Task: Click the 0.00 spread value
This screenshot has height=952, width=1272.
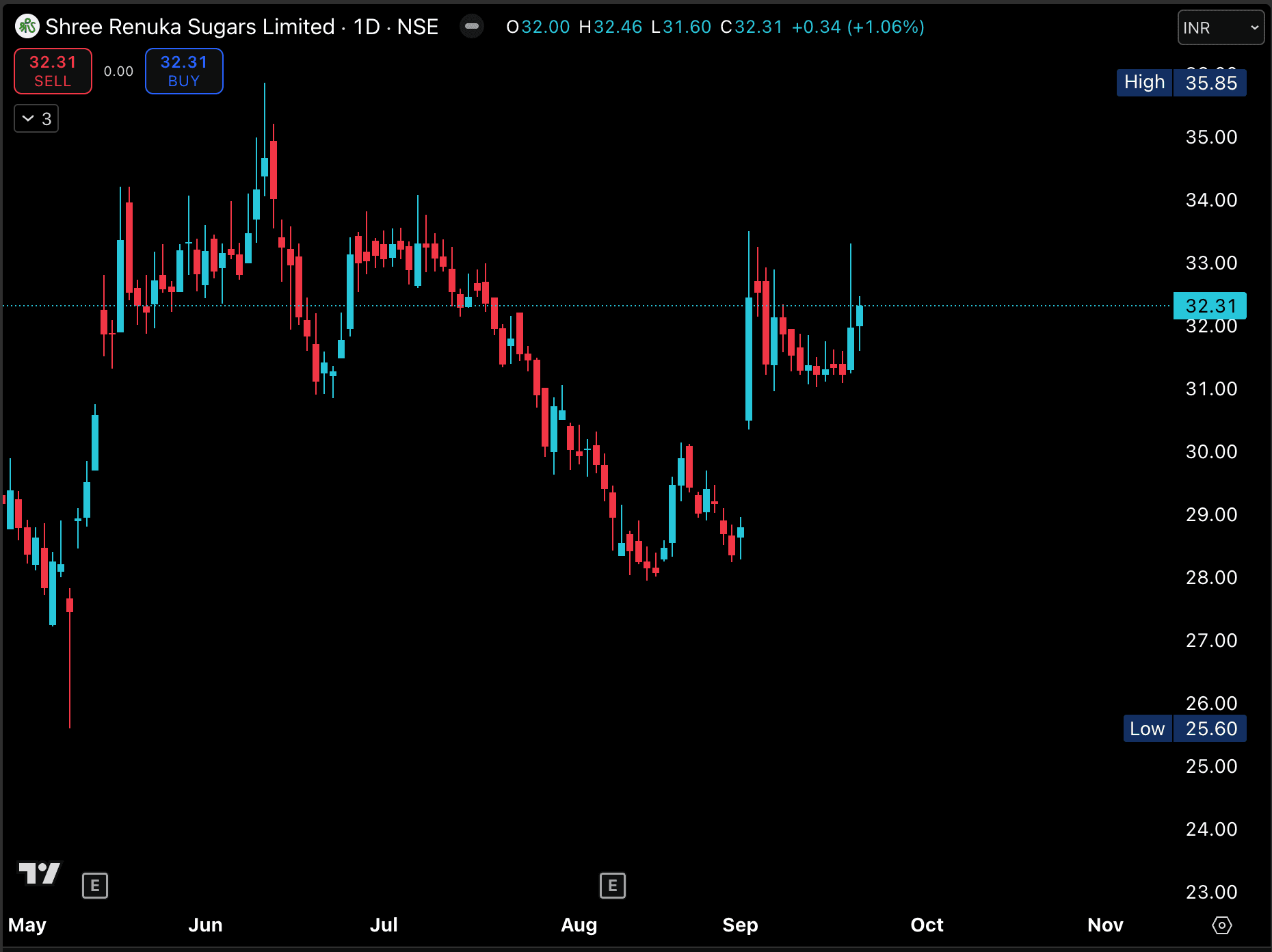Action: point(118,71)
